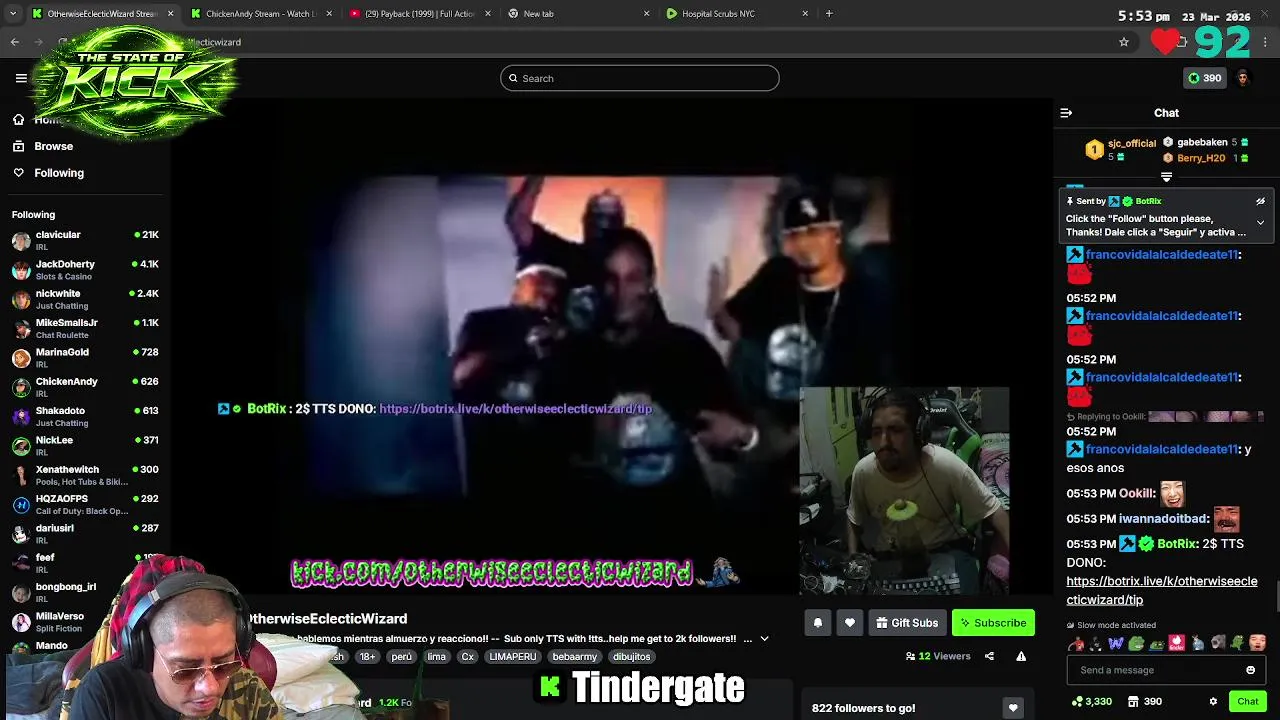Open the shop icon showing 390
Image resolution: width=1280 pixels, height=720 pixels.
coord(1145,702)
